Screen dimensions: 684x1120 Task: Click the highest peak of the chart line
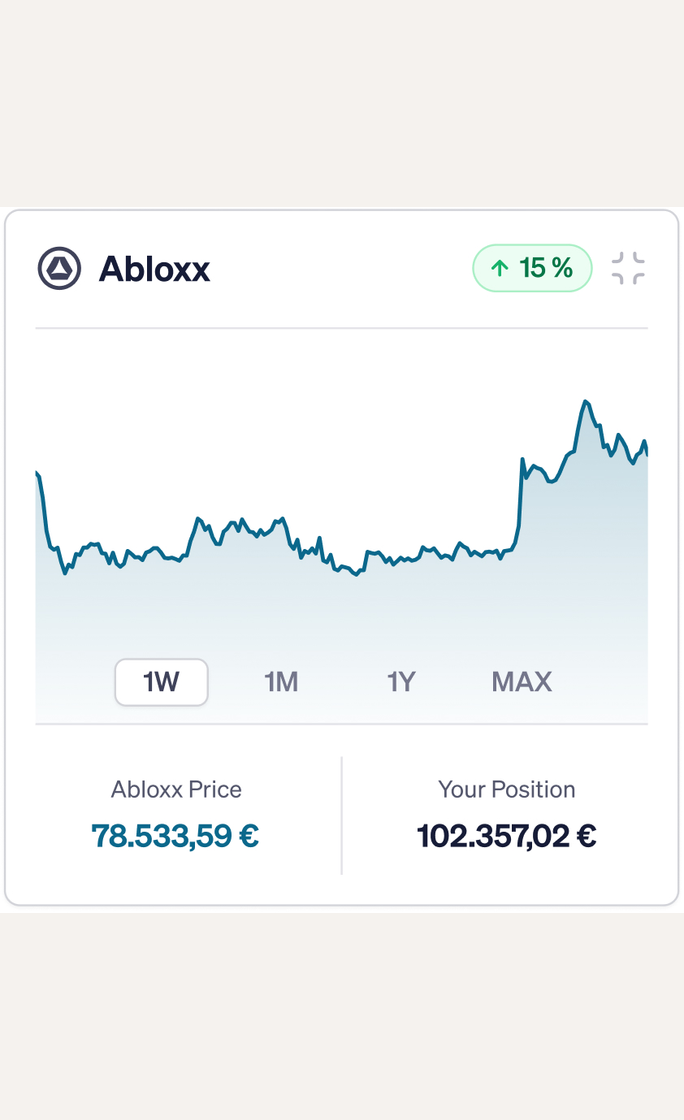[x=585, y=402]
